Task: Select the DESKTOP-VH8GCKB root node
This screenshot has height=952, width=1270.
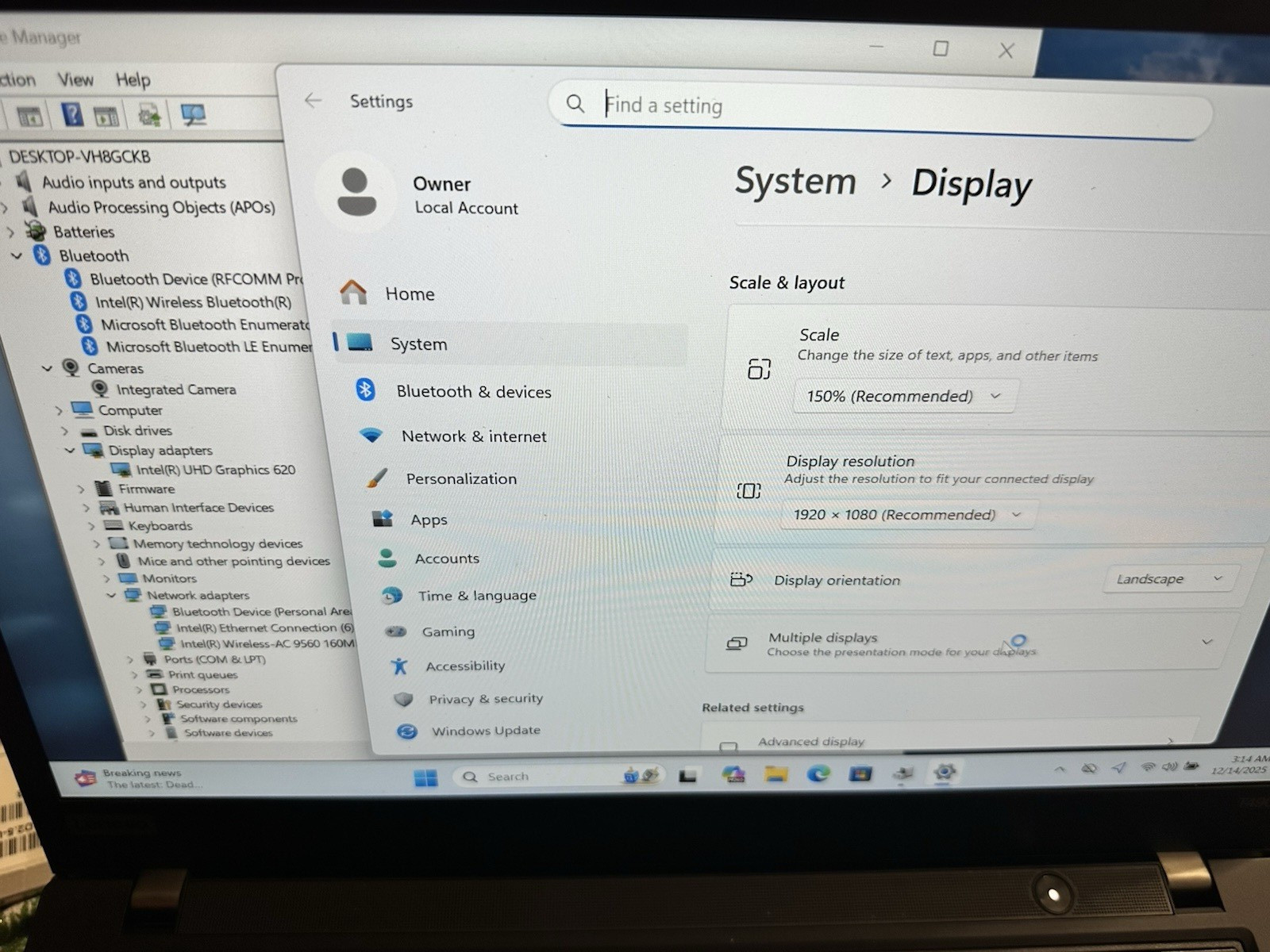Action: (x=79, y=156)
